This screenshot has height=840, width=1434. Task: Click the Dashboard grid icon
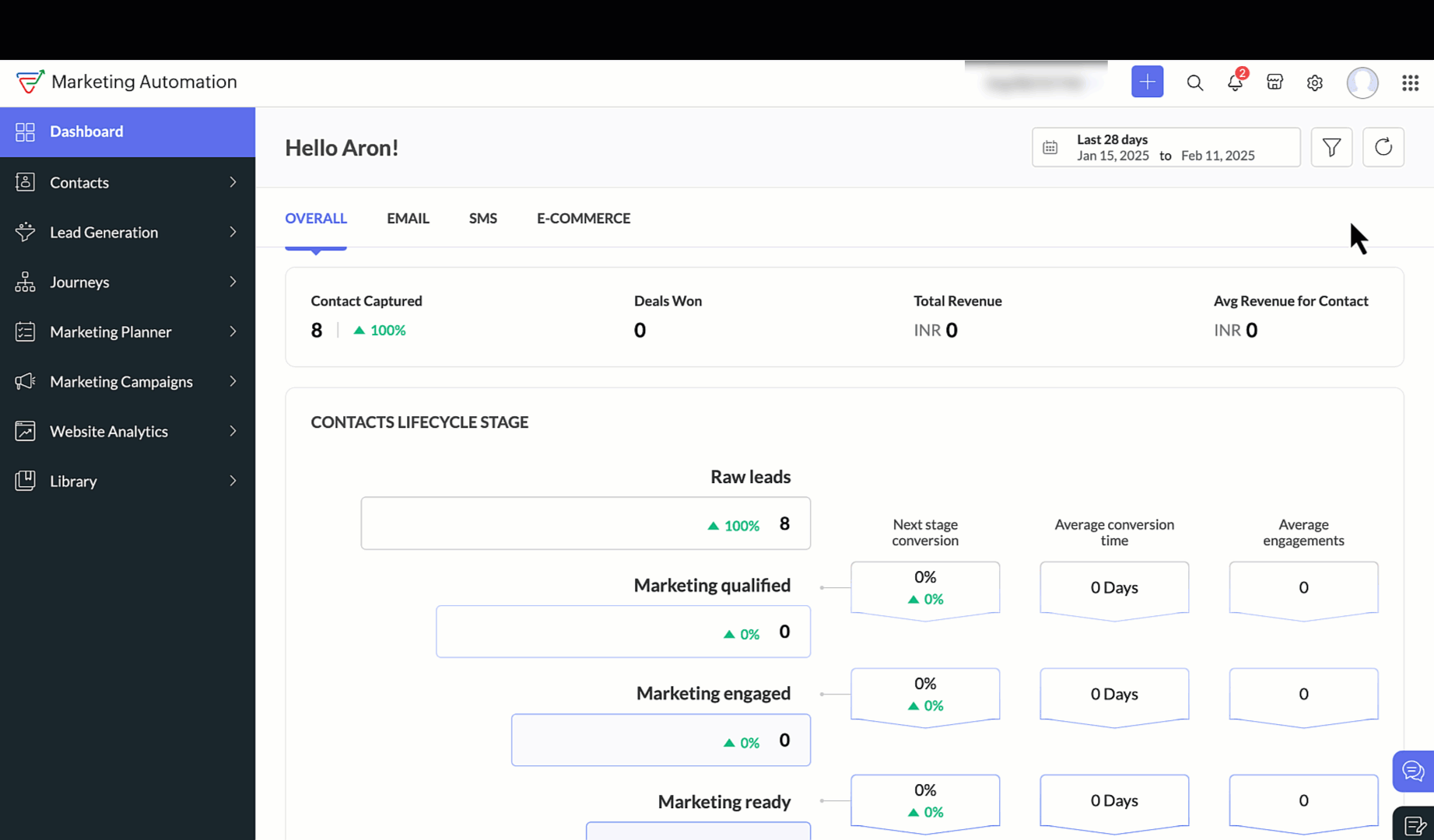25,131
